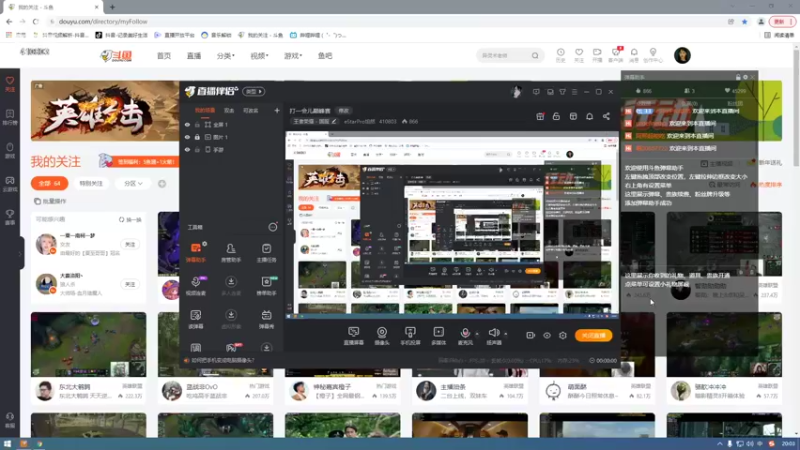Open 云游戏 gamepad icon in left sidebar

tap(10, 184)
